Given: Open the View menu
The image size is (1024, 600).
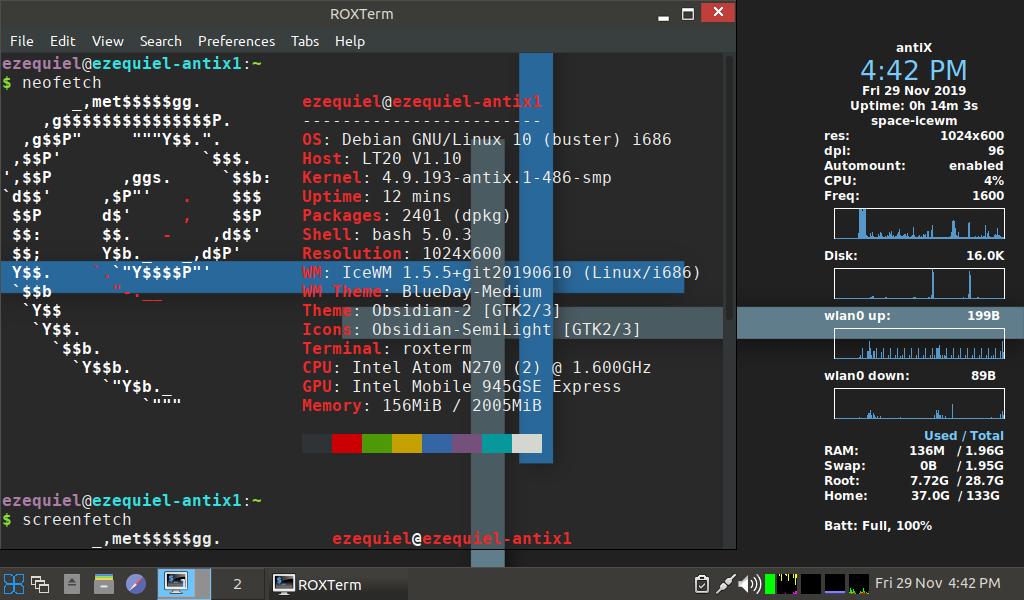Looking at the screenshot, I should coord(108,41).
